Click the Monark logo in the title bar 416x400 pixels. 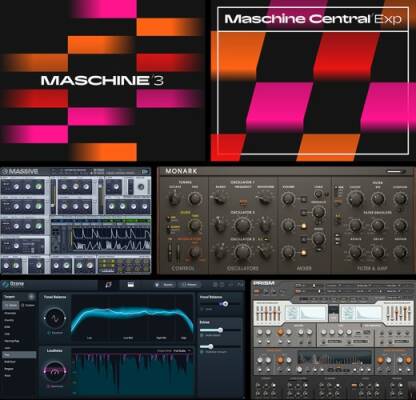pyautogui.click(x=181, y=171)
